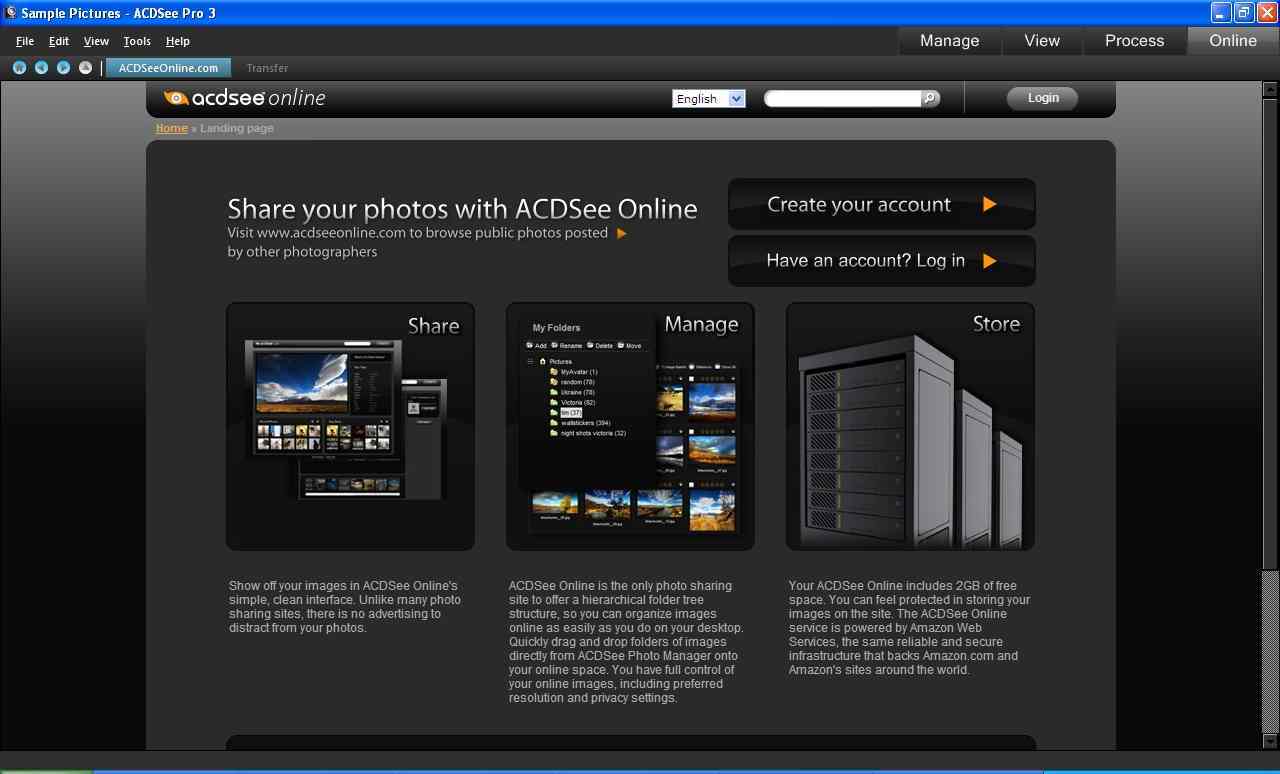1280x774 pixels.
Task: Click inside the search input field
Action: 840,98
